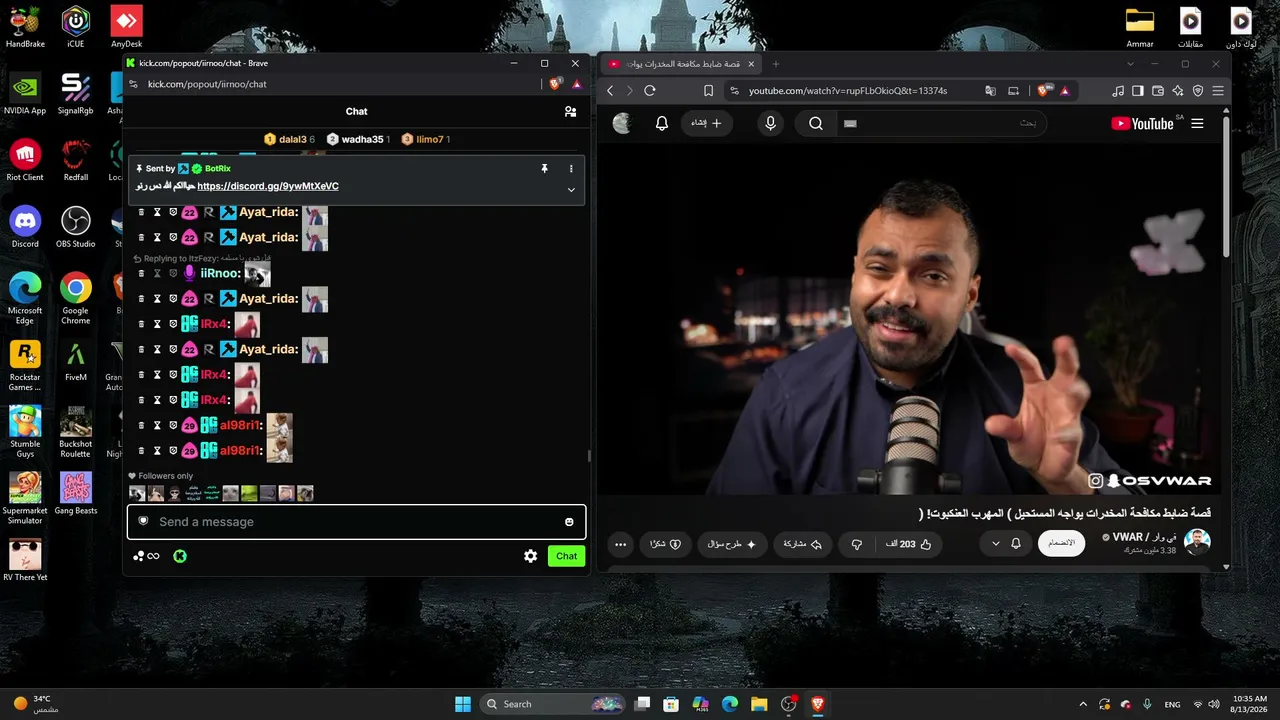Viewport: 1280px width, 720px height.
Task: Select gifter dalal3 in leaderboard
Action: click(289, 139)
